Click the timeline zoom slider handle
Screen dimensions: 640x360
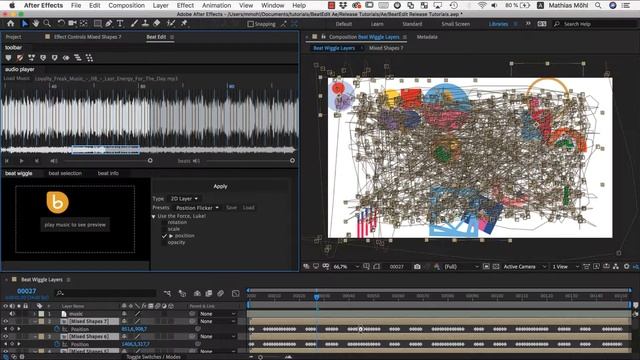click(x=260, y=357)
